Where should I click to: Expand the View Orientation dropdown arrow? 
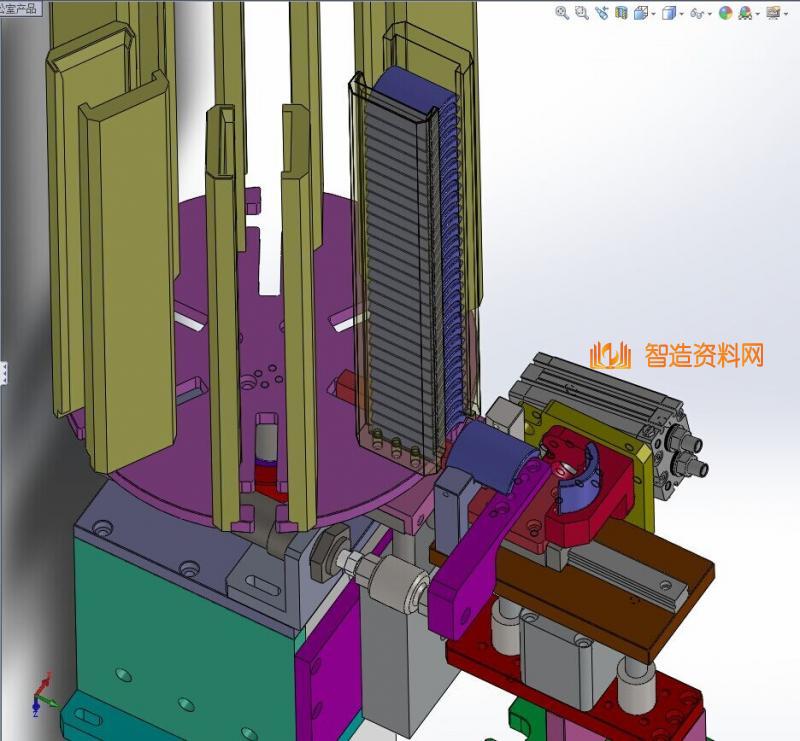pos(653,14)
